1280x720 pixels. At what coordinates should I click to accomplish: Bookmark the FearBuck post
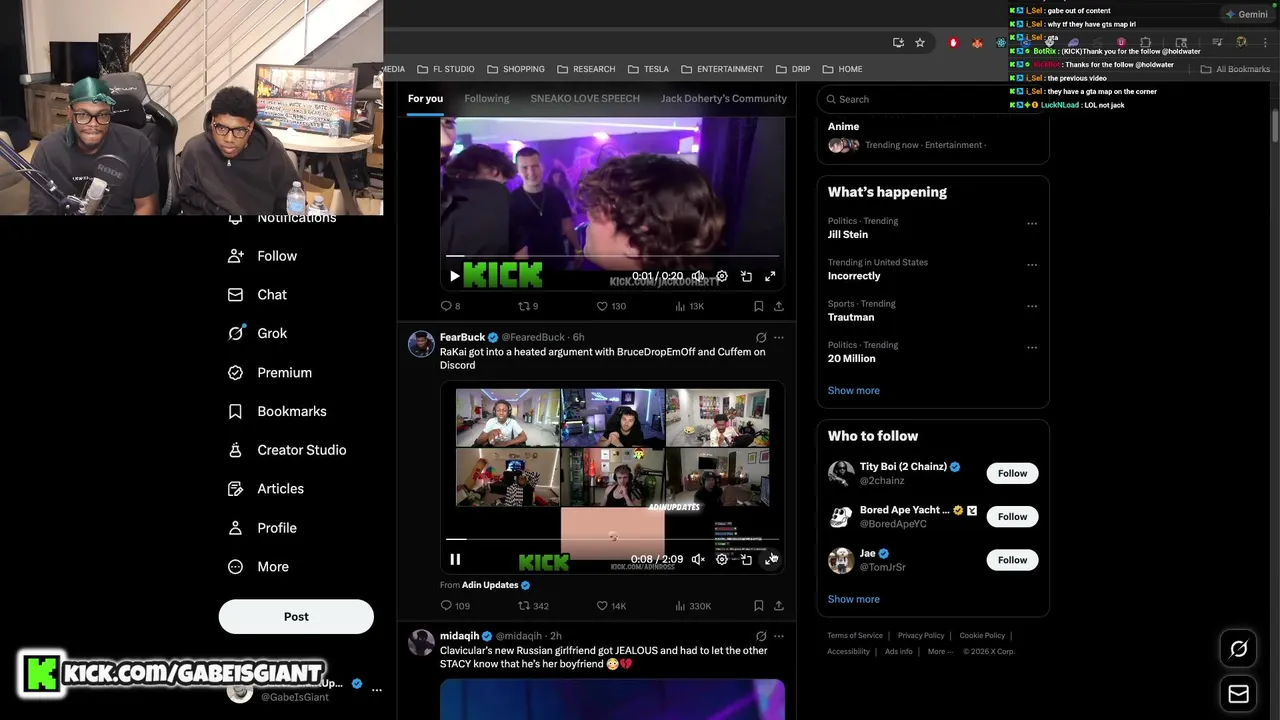[x=758, y=606]
